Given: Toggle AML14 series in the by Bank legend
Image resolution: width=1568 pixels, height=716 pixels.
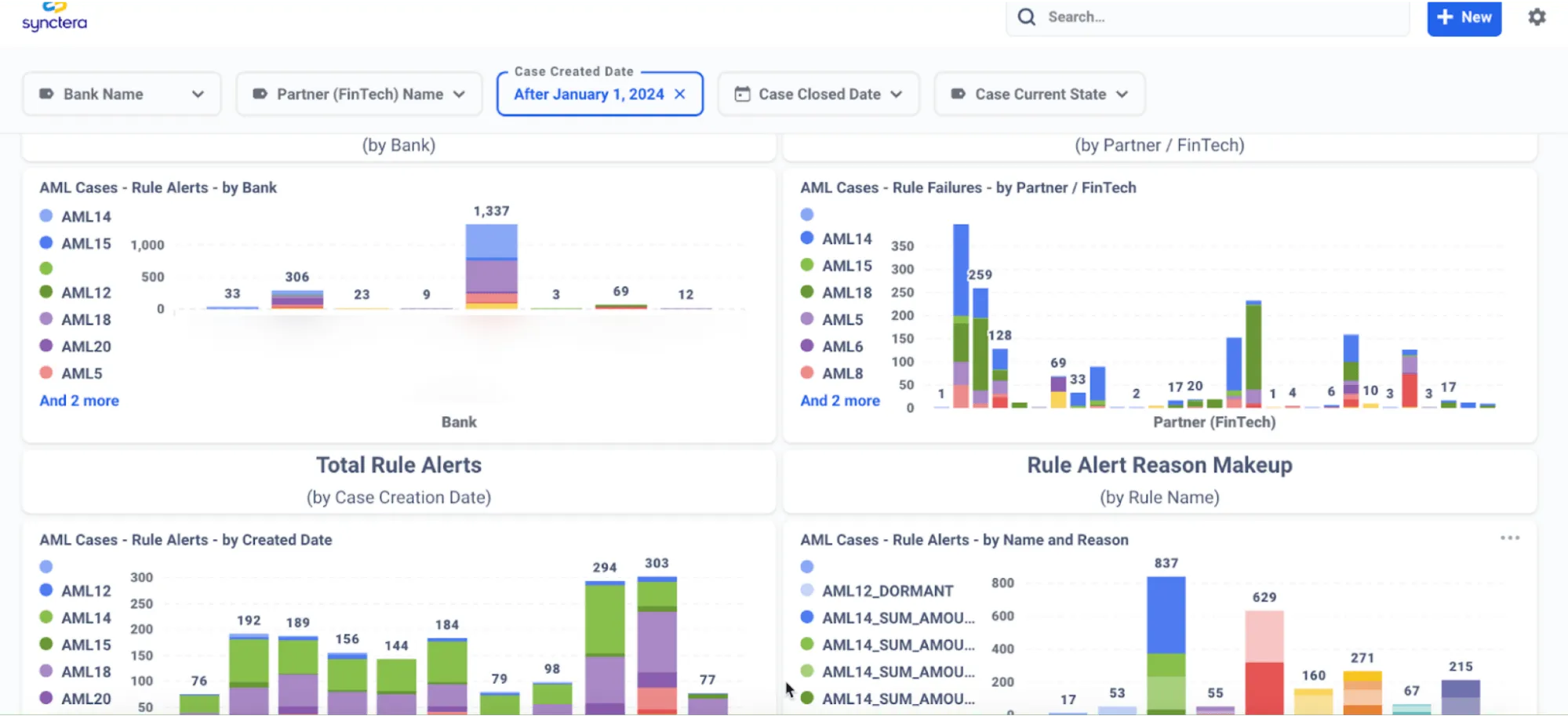Looking at the screenshot, I should tap(86, 216).
